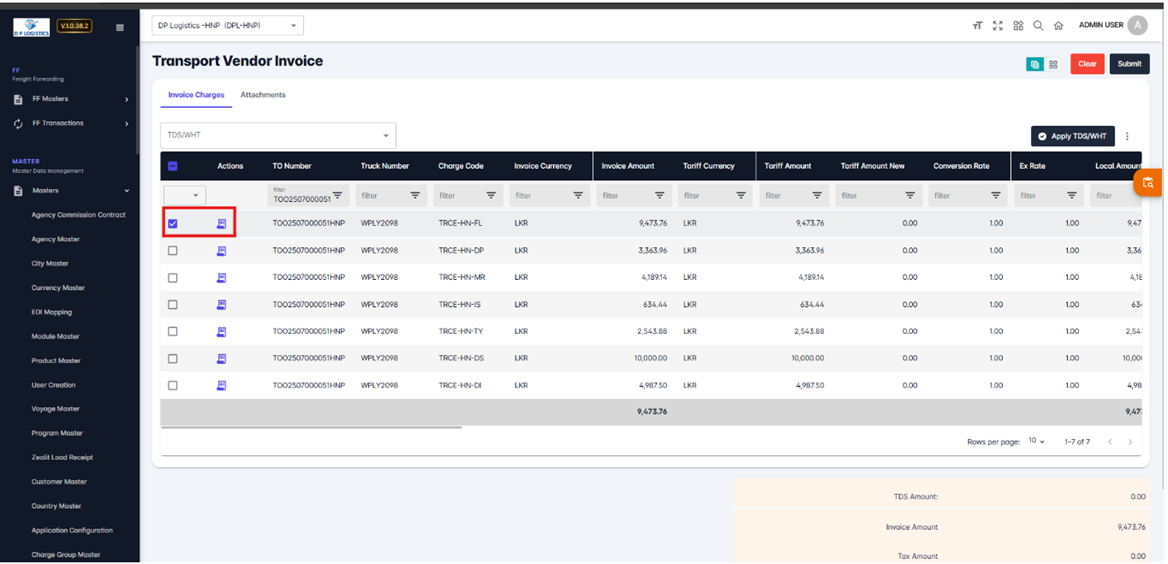Viewport: 1168px width, 564px height.
Task: Click the font size icon in header
Action: pyautogui.click(x=977, y=26)
